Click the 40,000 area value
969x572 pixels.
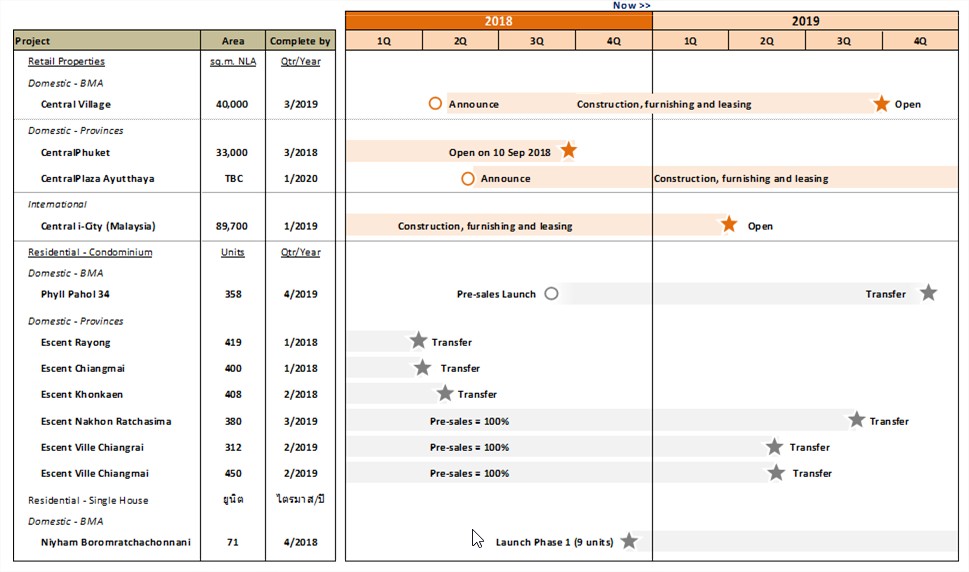232,104
